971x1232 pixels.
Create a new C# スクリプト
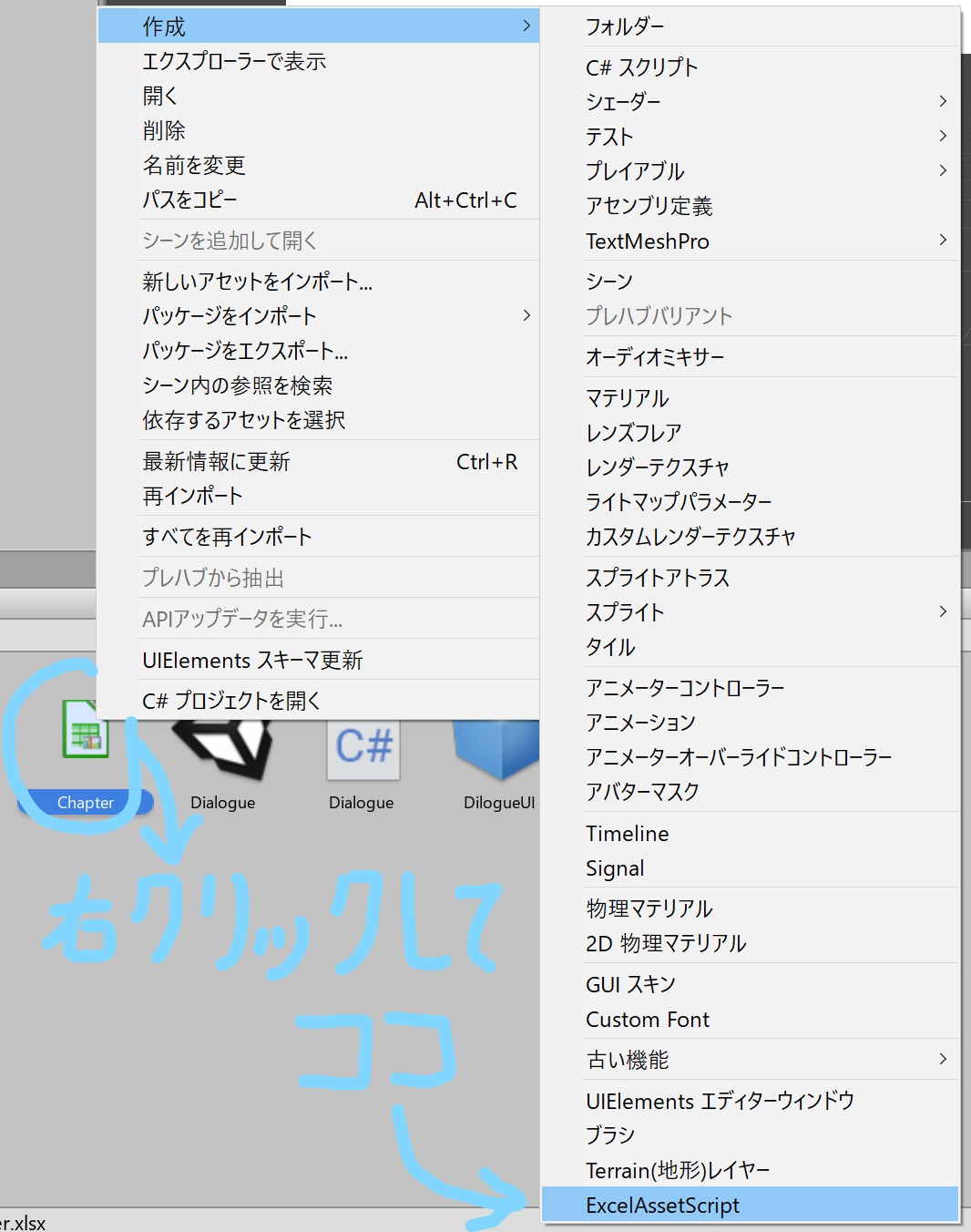coord(641,67)
